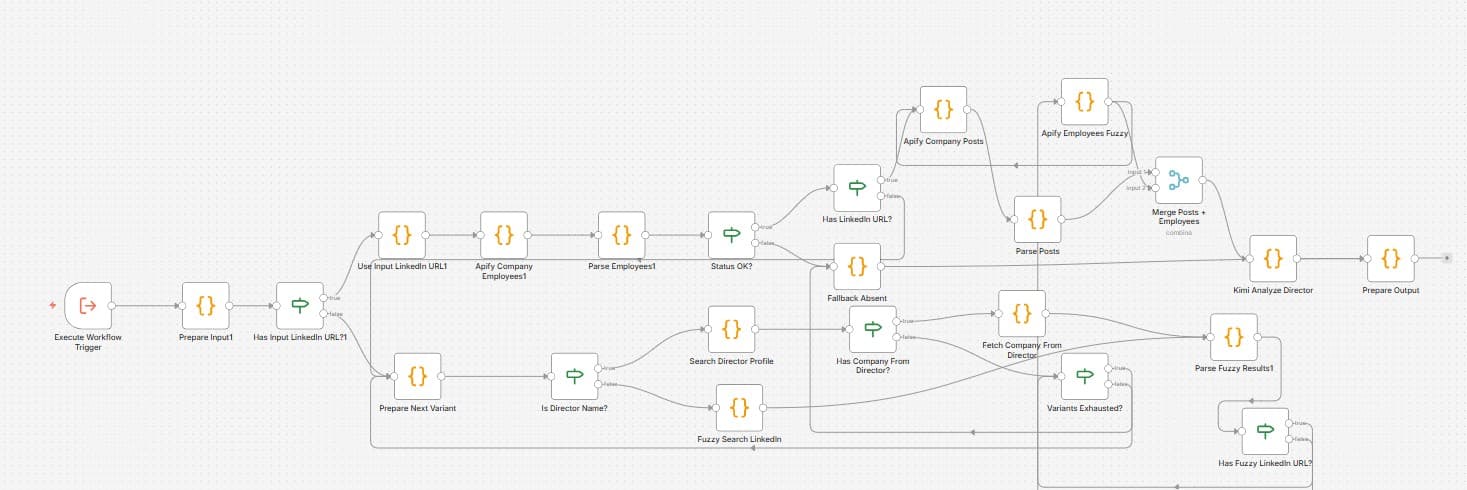Viewport: 1467px width, 490px height.
Task: Select the Has Company From Director? node
Action: click(872, 329)
